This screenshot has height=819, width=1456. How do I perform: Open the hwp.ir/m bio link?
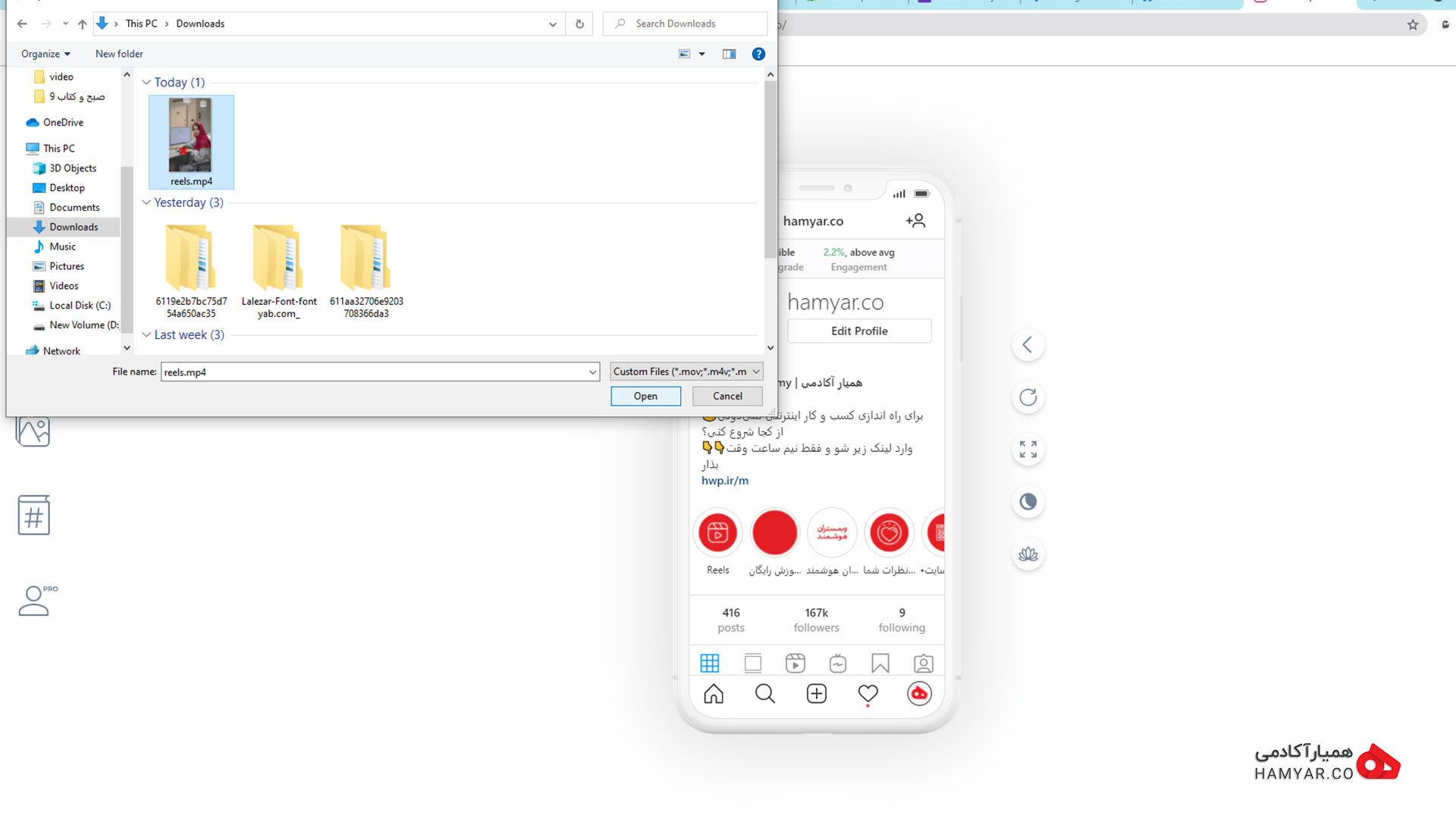point(725,481)
